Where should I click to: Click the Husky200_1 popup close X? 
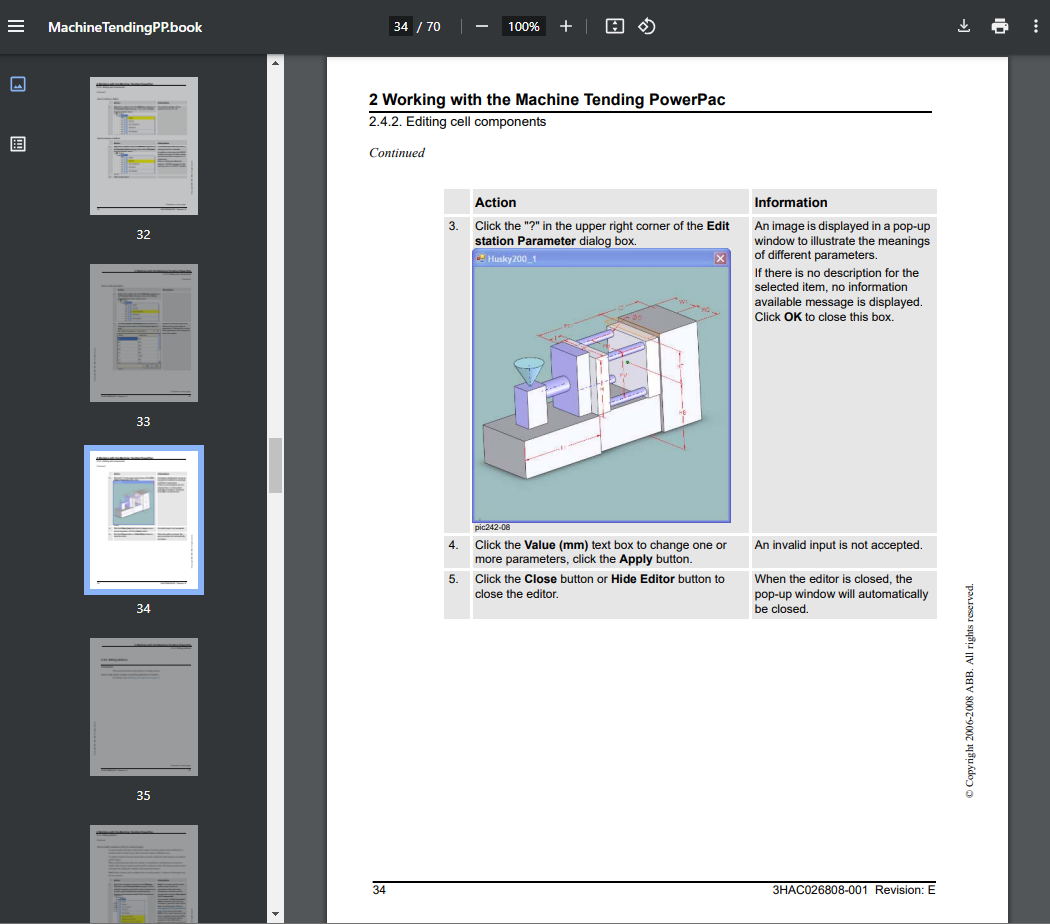[x=721, y=258]
